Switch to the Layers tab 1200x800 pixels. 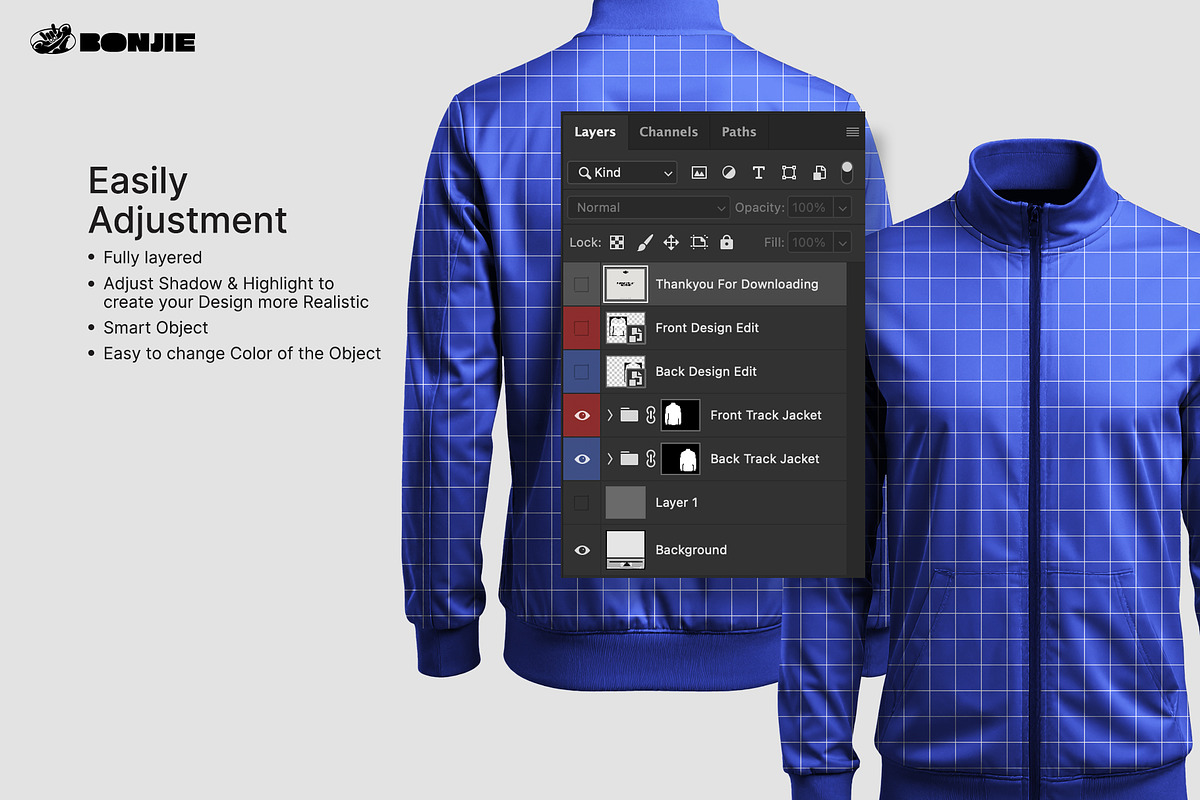(595, 132)
